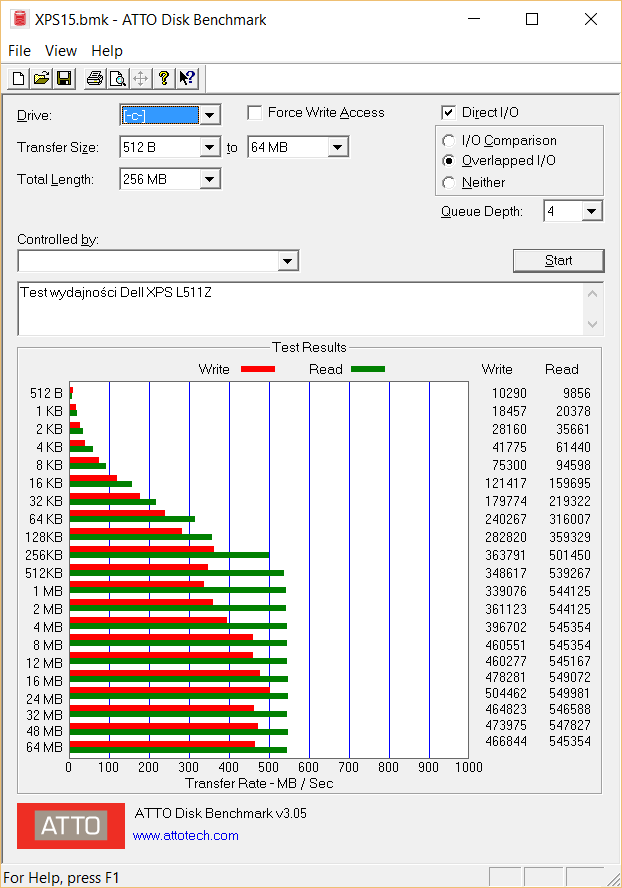Click the New document toolbar icon

pyautogui.click(x=18, y=78)
